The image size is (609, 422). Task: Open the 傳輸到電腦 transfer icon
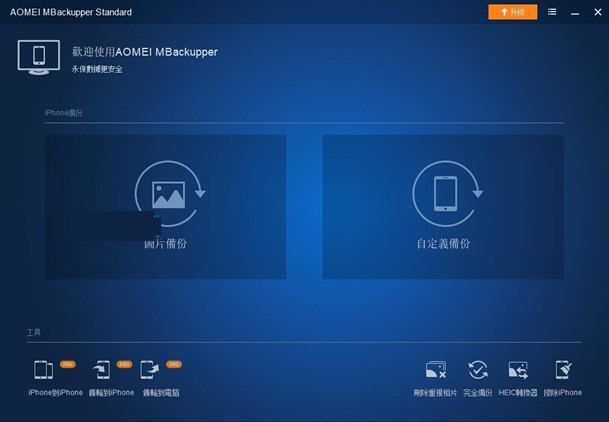[150, 370]
